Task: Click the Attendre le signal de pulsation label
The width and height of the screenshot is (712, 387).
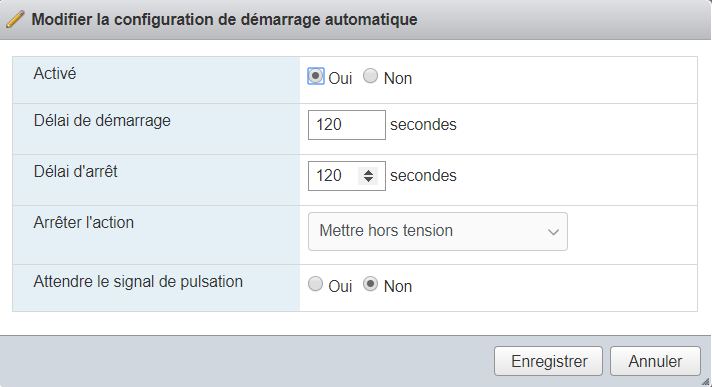Action: [x=138, y=282]
